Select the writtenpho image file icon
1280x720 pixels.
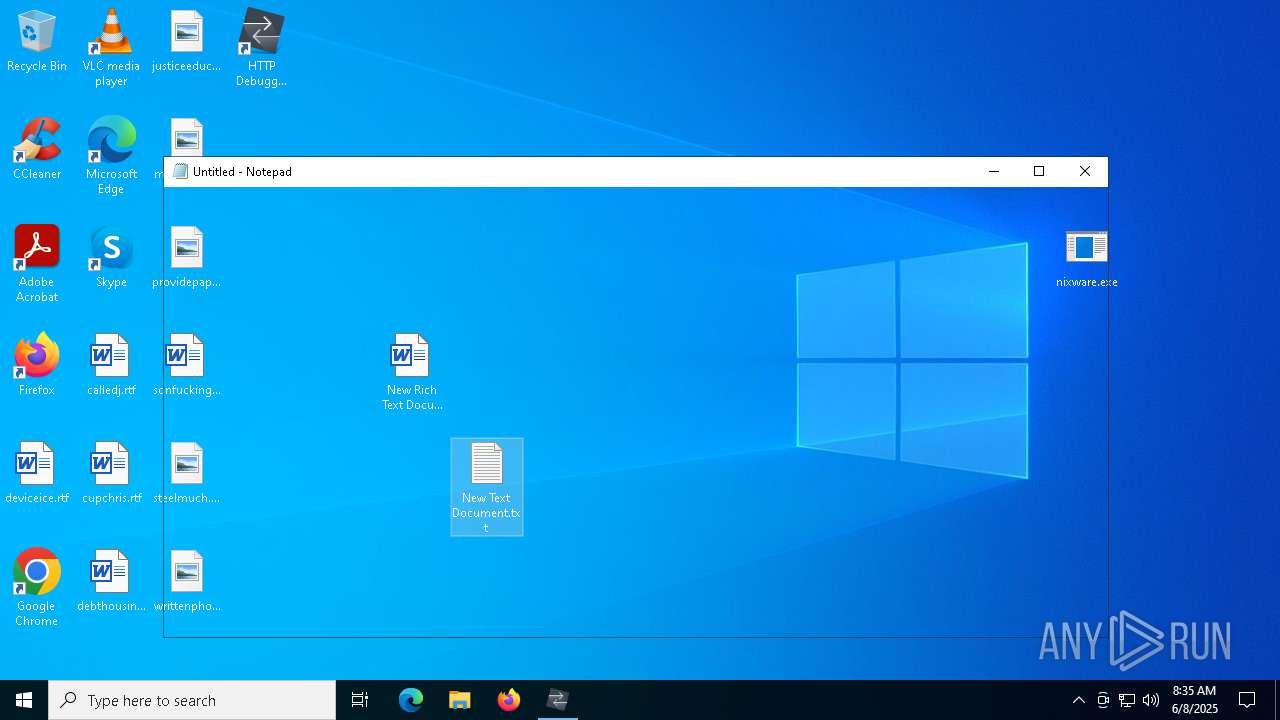187,582
